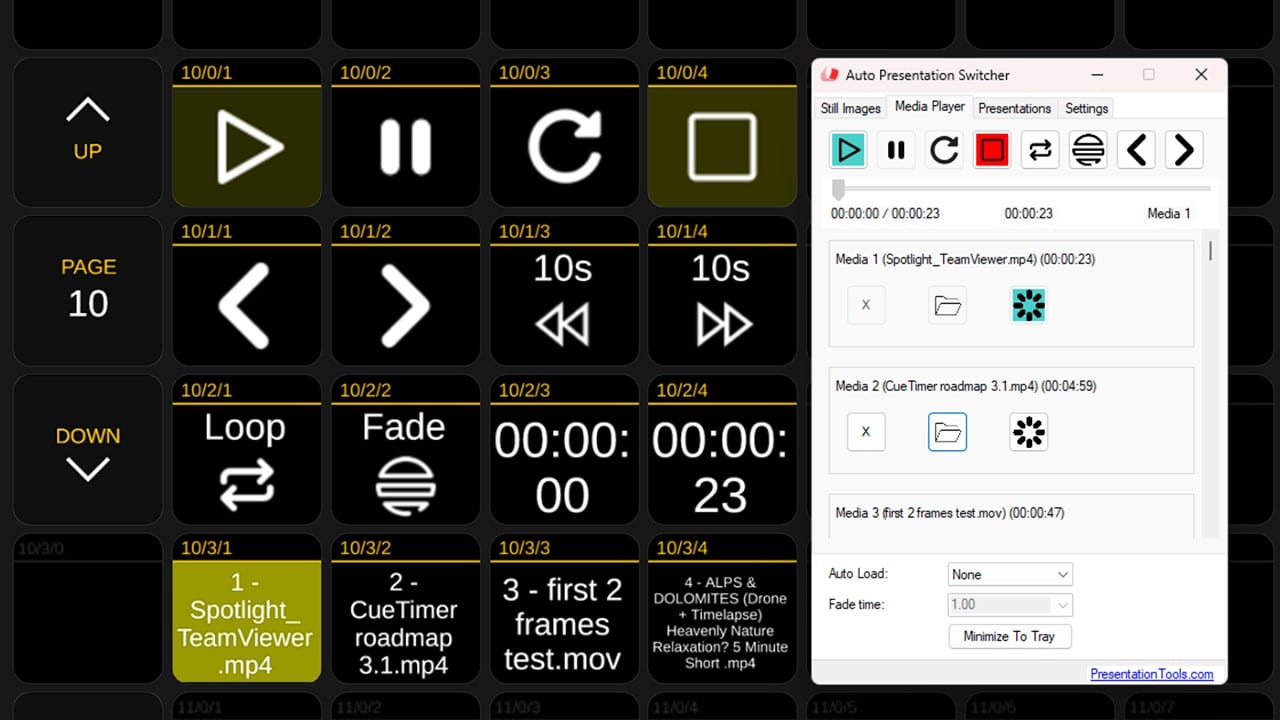Screen dimensions: 1280x720
Task: Click the load icon for Media 2
Action: [1029, 432]
